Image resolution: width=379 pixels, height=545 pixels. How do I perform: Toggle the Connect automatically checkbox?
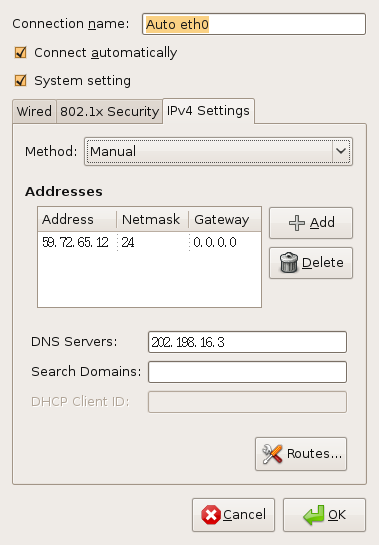coord(21,53)
